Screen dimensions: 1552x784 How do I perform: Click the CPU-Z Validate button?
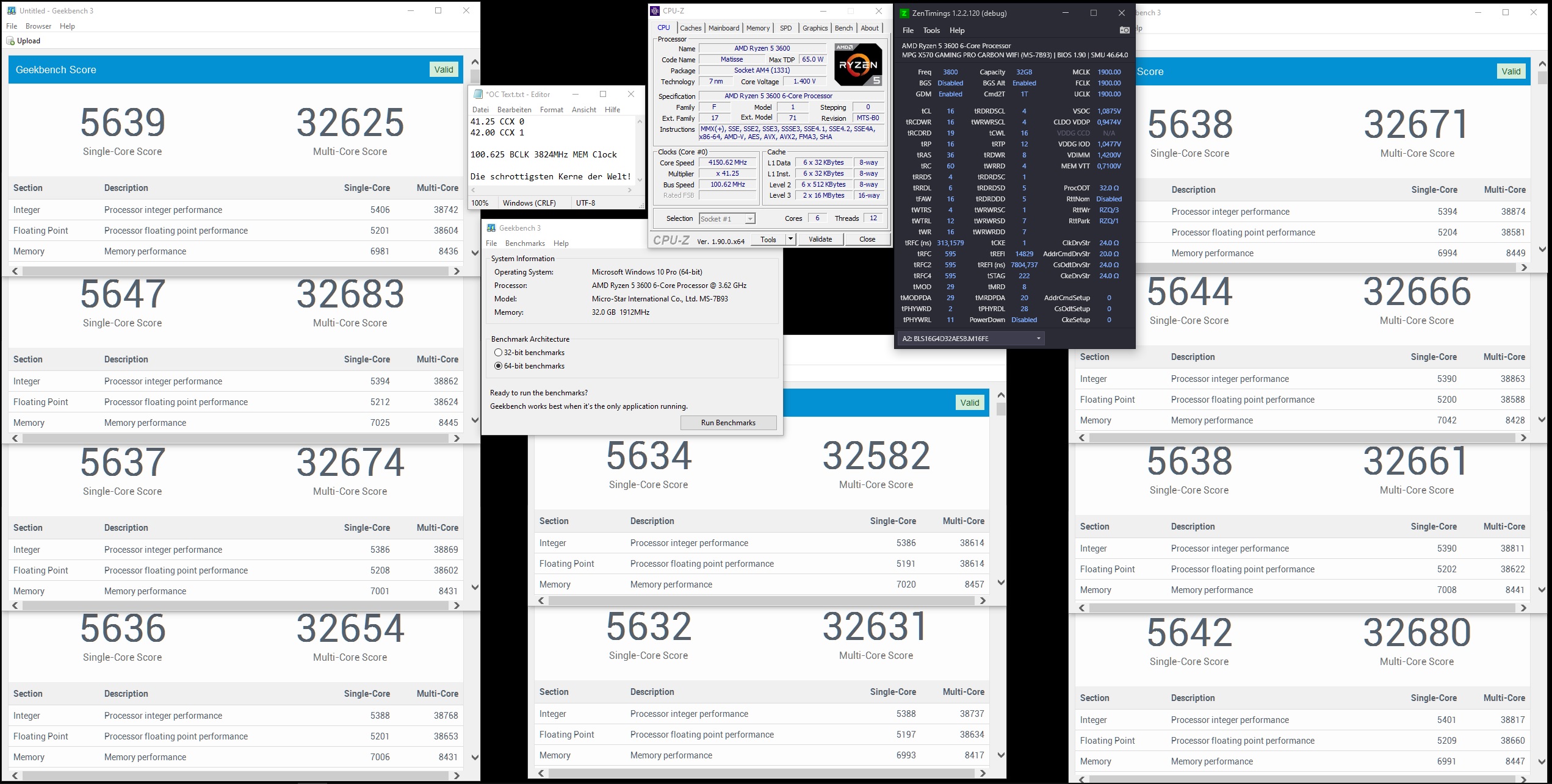coord(820,239)
